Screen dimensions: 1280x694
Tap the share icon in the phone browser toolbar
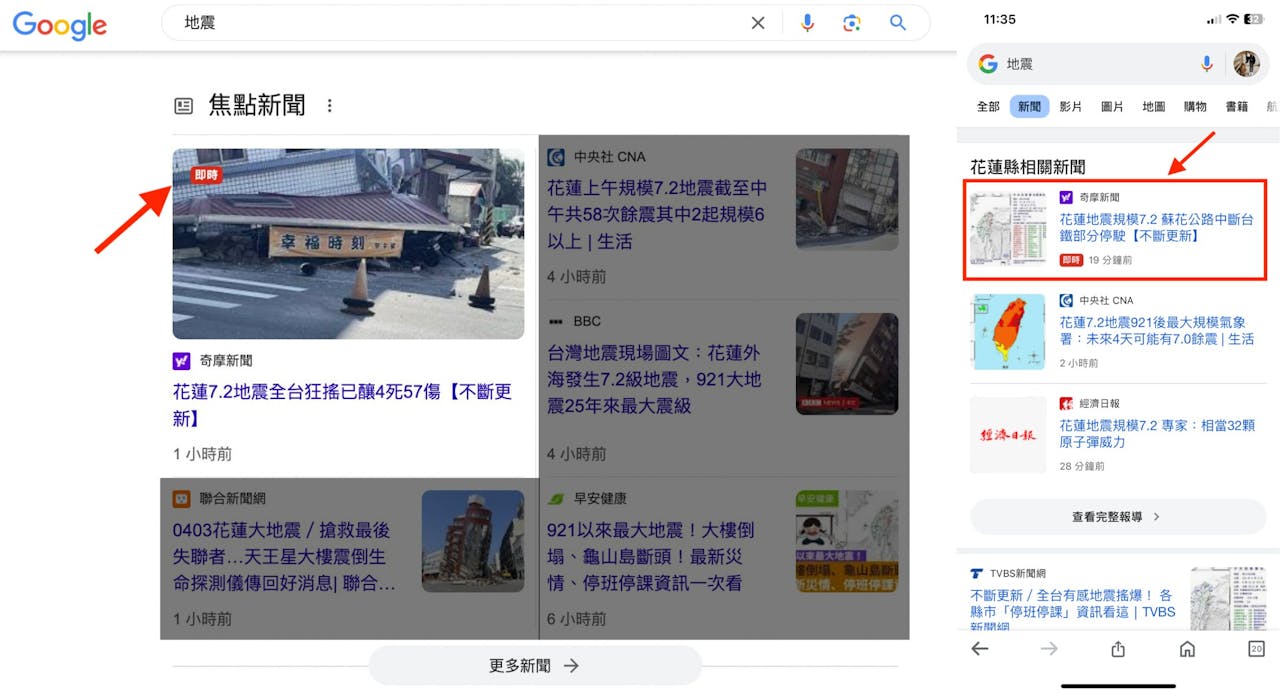point(1118,649)
